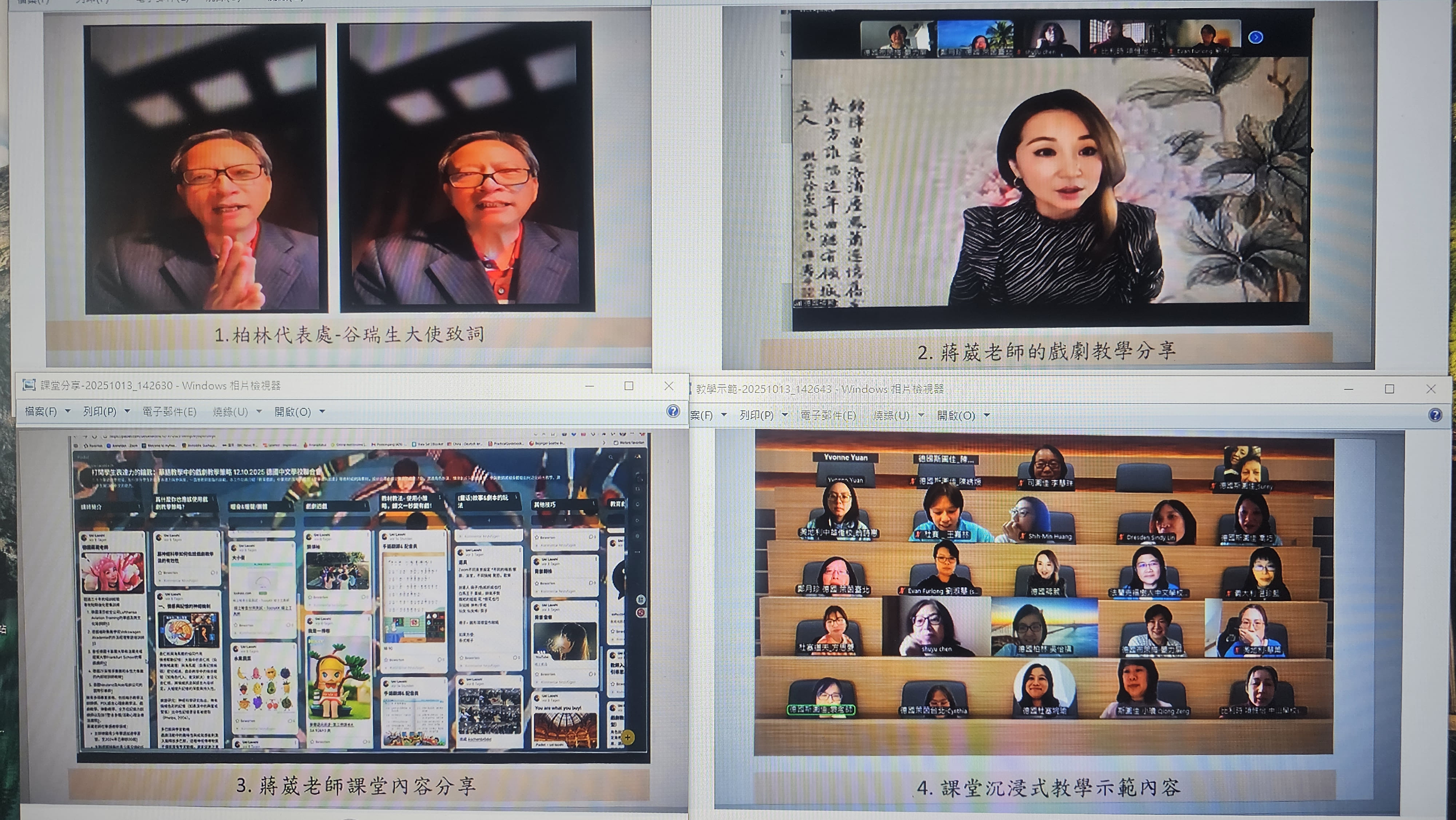Viewport: 1456px width, 820px height.
Task: Click the help icon in 教學示範 viewer
Action: pos(1435,416)
